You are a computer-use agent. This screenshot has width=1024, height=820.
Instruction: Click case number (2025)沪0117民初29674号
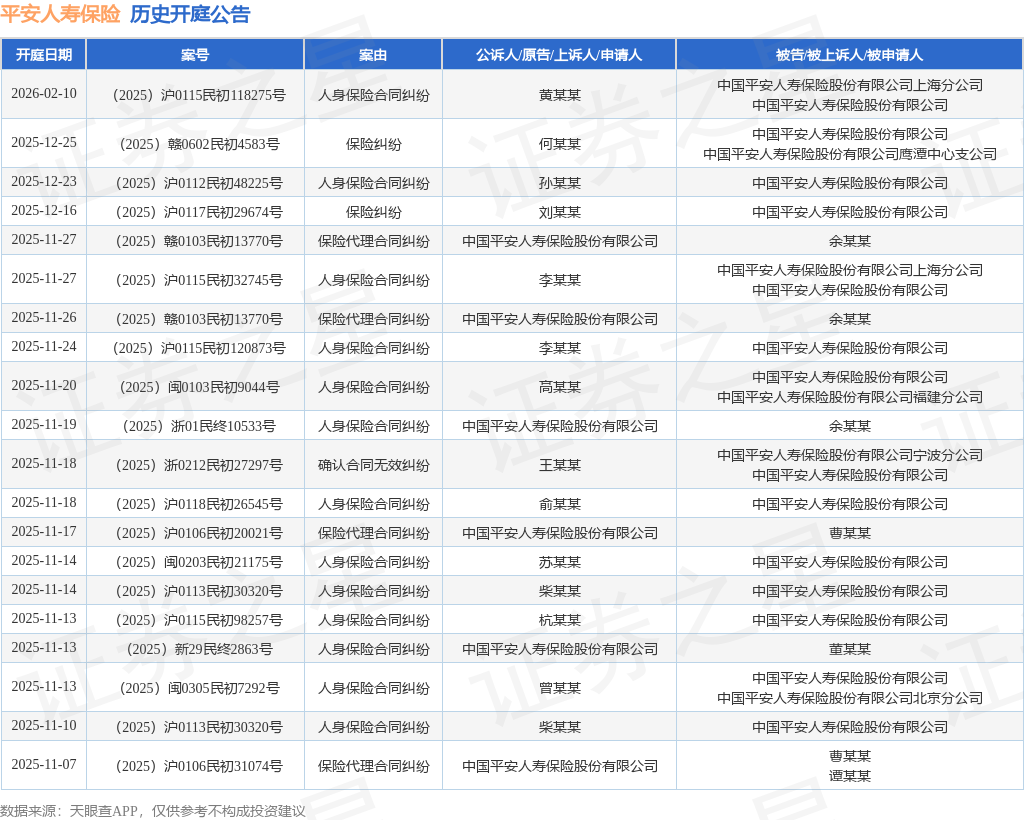(199, 212)
